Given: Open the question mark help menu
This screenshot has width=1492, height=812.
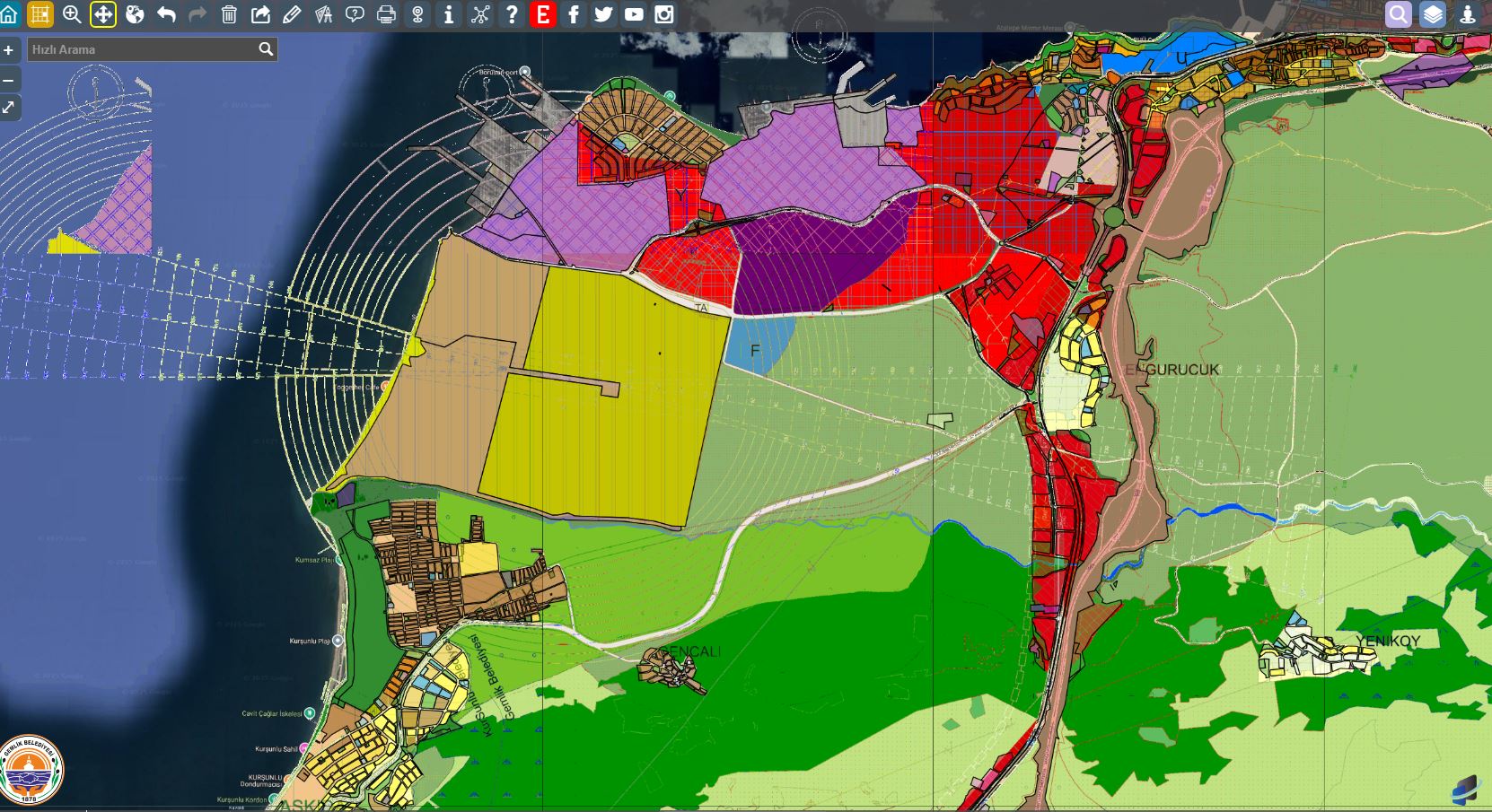Looking at the screenshot, I should 512,14.
